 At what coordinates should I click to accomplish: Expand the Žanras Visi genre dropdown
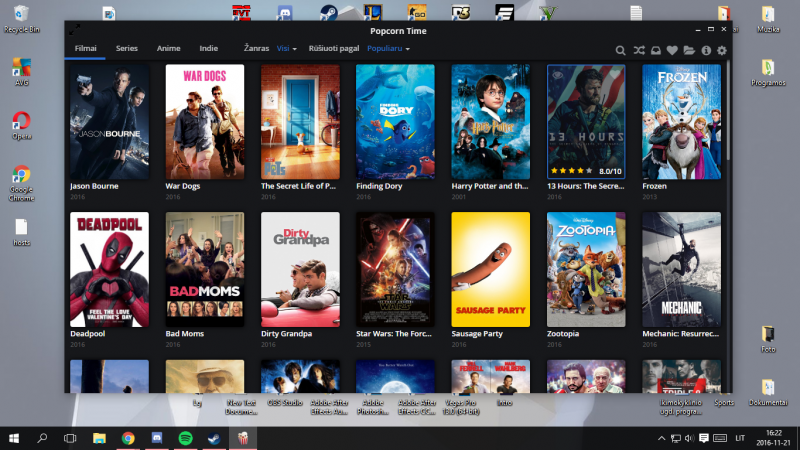click(x=286, y=48)
